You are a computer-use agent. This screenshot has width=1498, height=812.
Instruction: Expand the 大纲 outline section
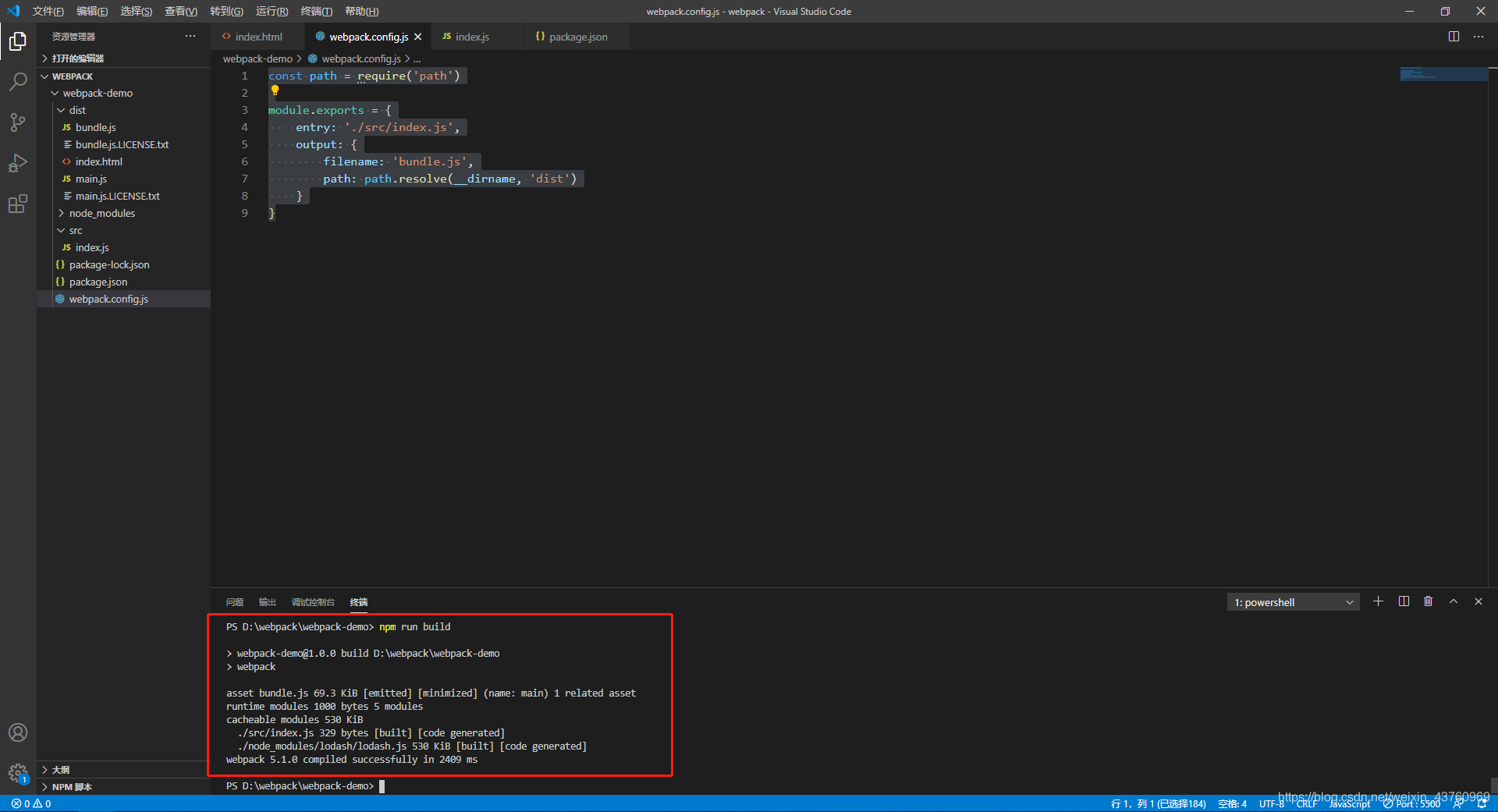123,770
